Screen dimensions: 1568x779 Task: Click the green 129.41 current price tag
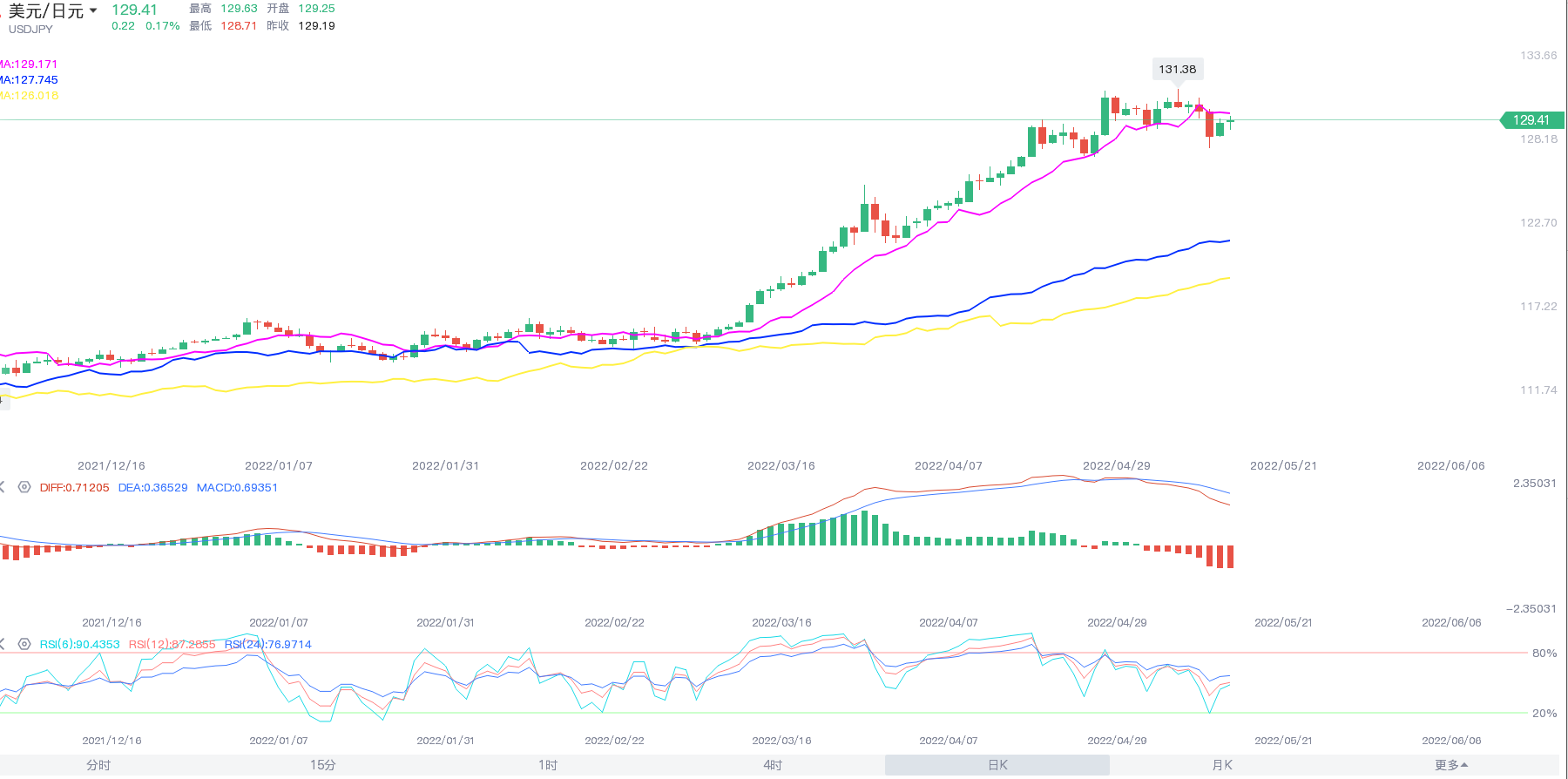click(1531, 120)
